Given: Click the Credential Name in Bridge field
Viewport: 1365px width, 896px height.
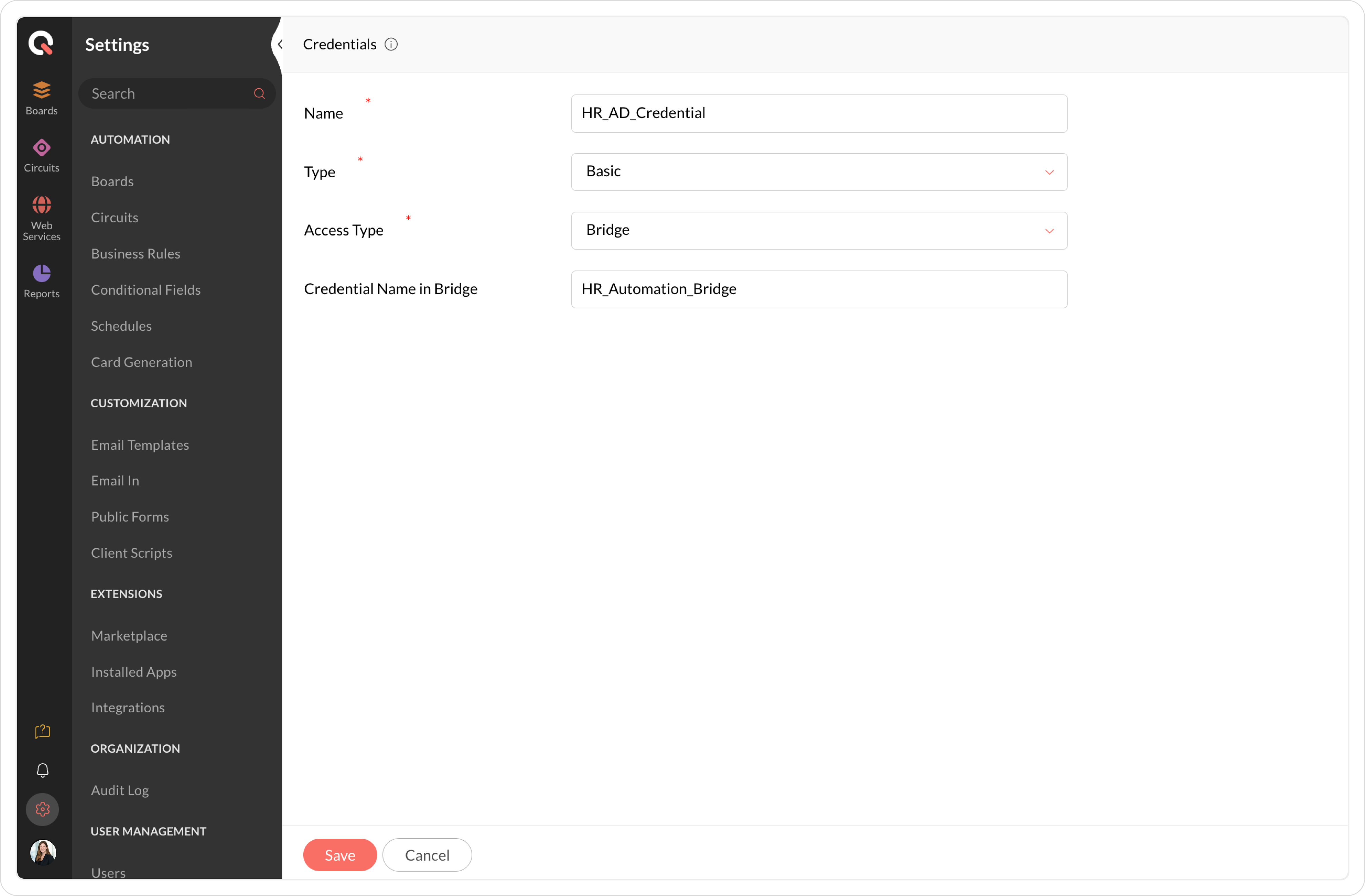Looking at the screenshot, I should click(x=819, y=289).
